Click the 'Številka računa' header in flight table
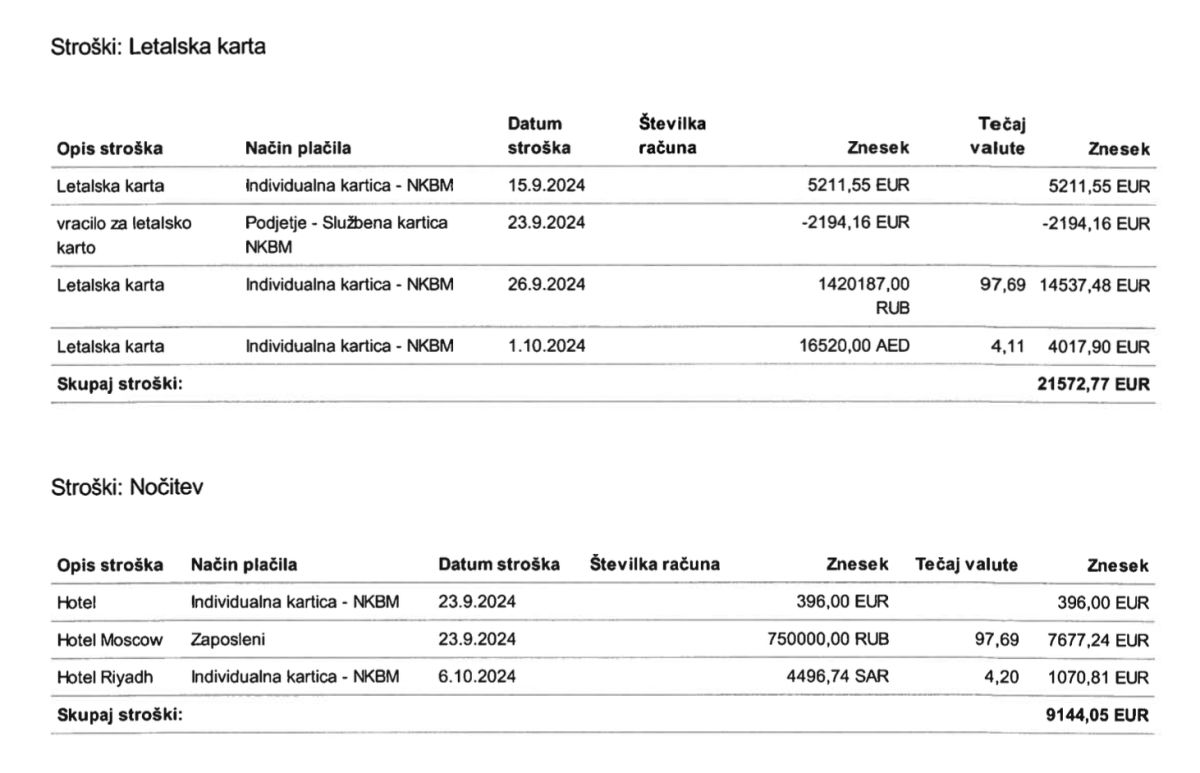Screen dimensions: 1200x773 (x=673, y=136)
